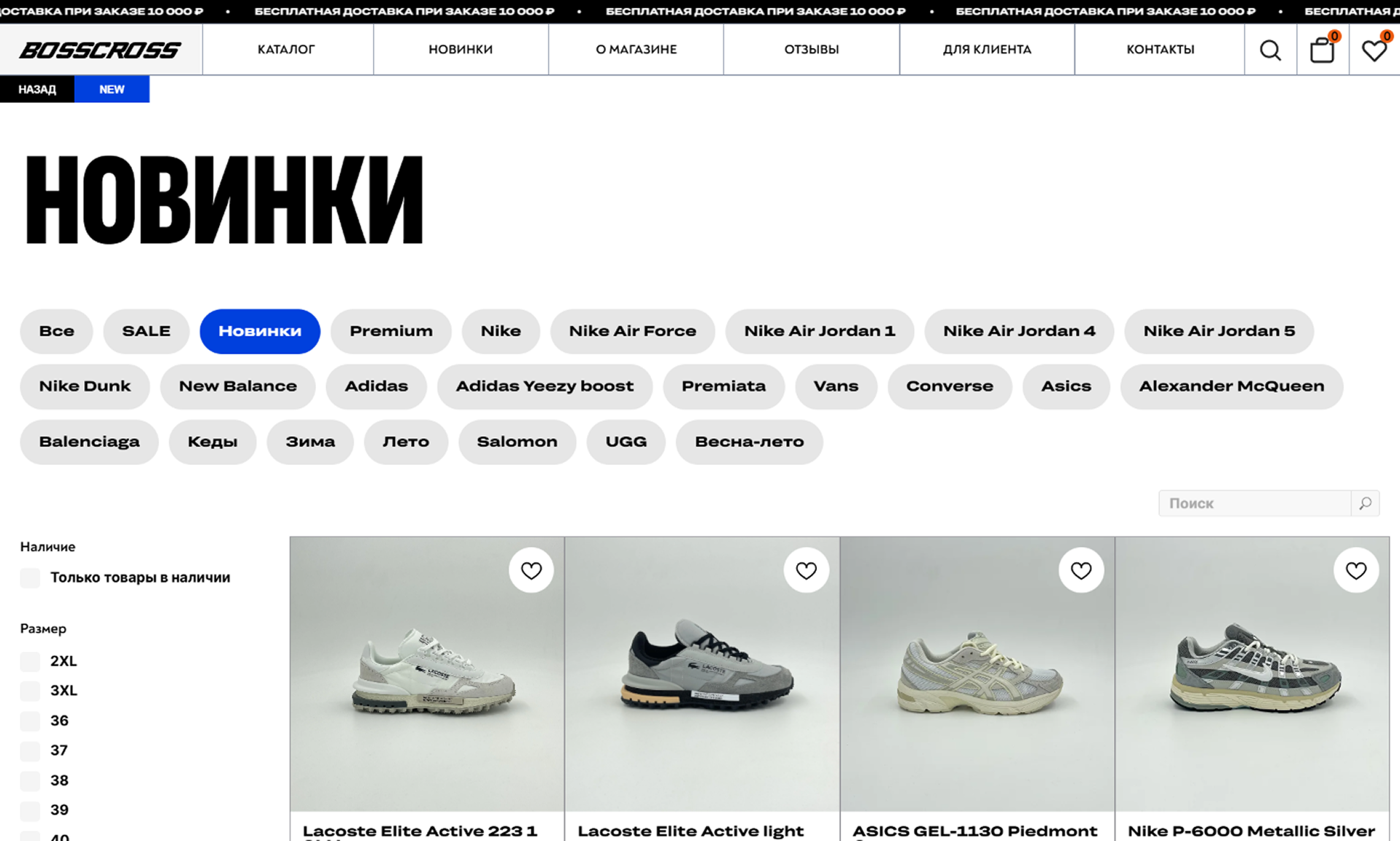Click into the Поиск product search field
The image size is (1400, 841).
tap(1255, 503)
